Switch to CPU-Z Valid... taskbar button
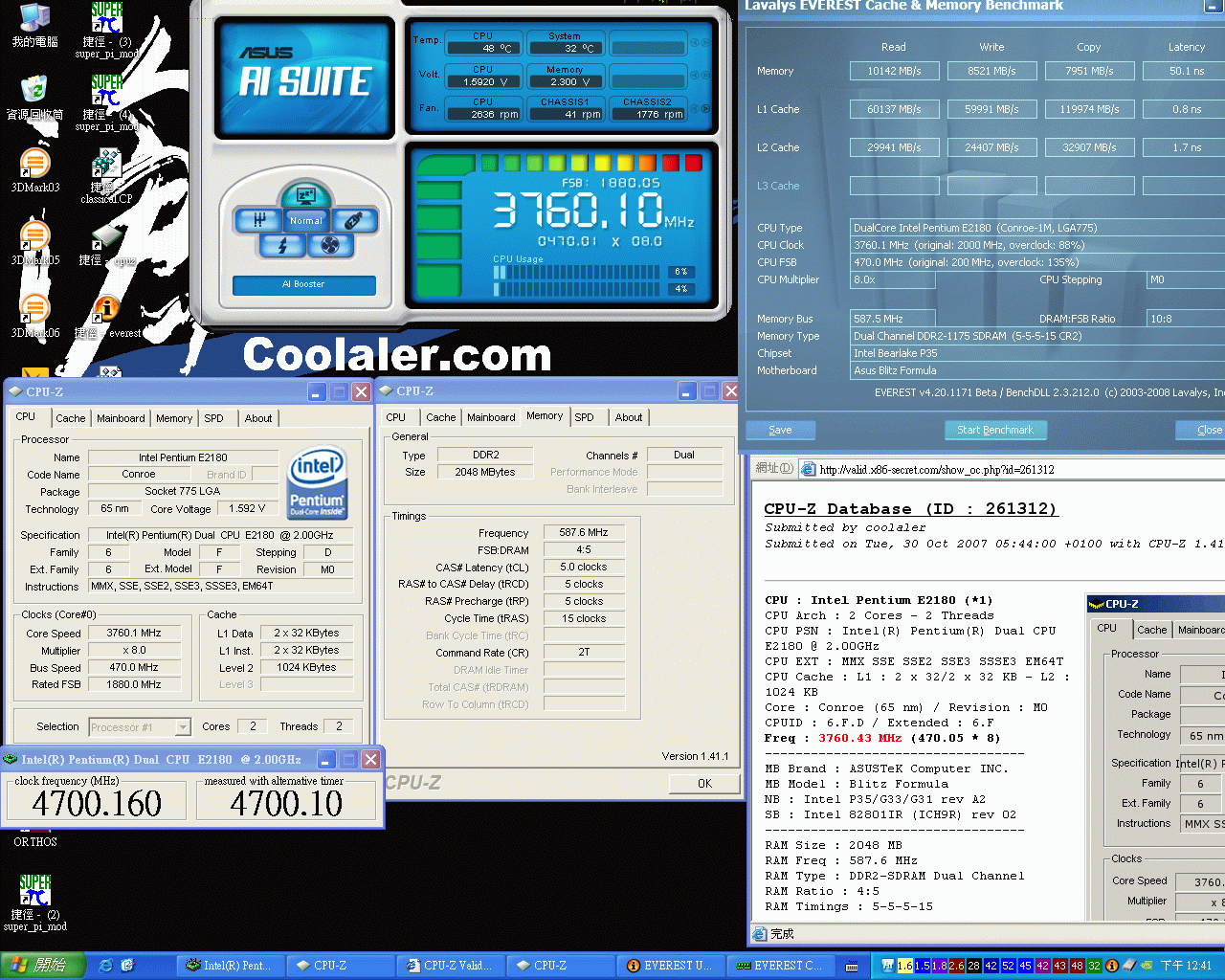Screen dimensions: 1225x980 click(x=450, y=966)
